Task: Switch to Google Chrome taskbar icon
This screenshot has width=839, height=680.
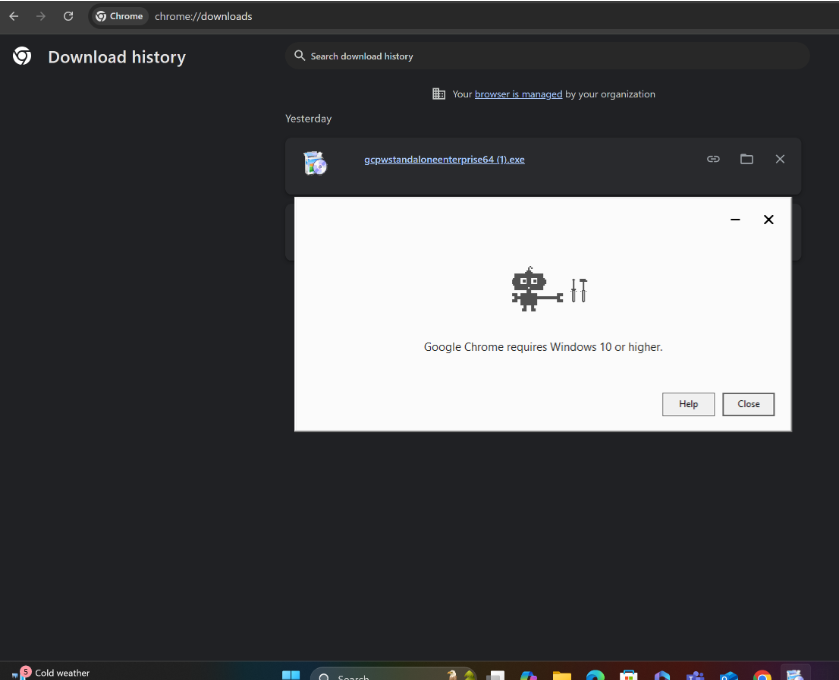Action: pos(762,675)
